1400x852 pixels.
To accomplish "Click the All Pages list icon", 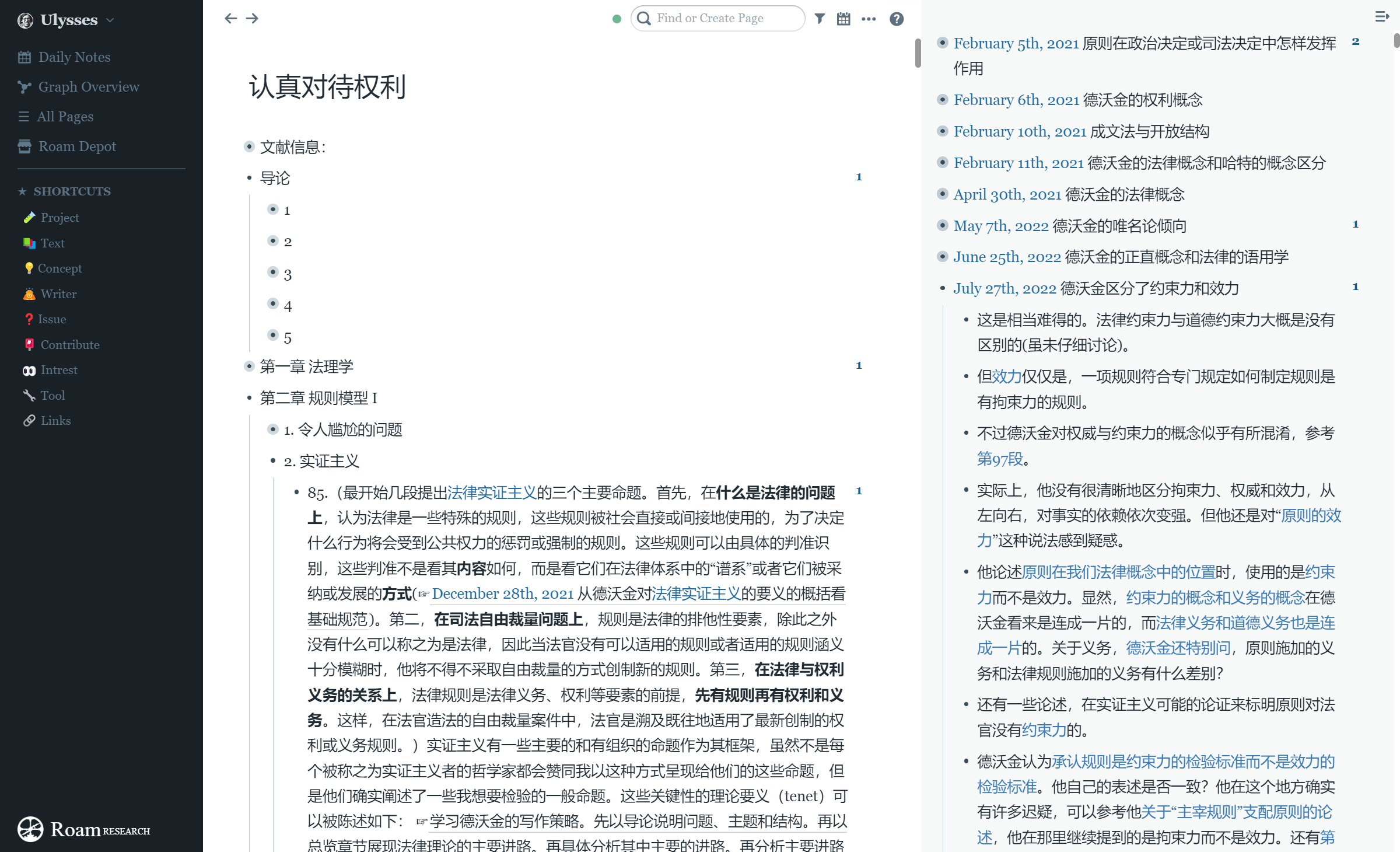I will pyautogui.click(x=24, y=117).
